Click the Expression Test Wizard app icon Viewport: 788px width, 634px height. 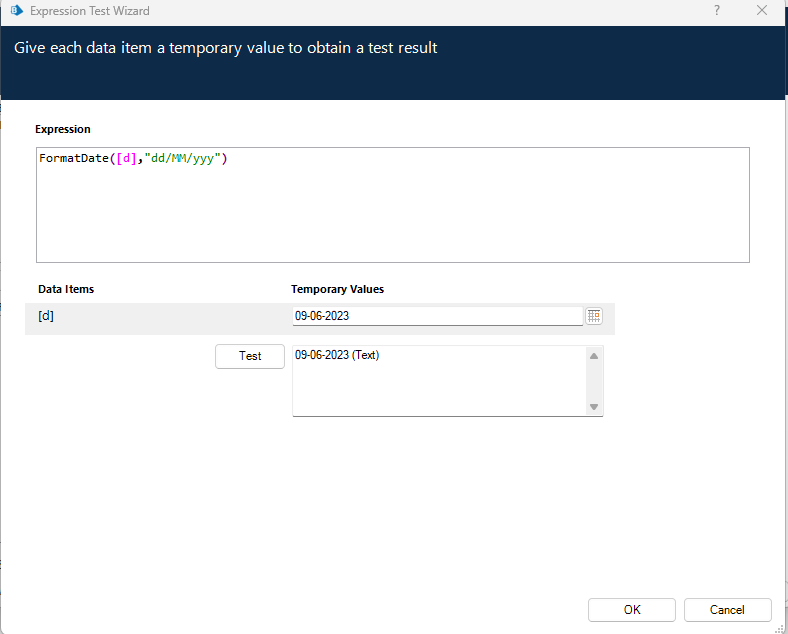tap(15, 11)
